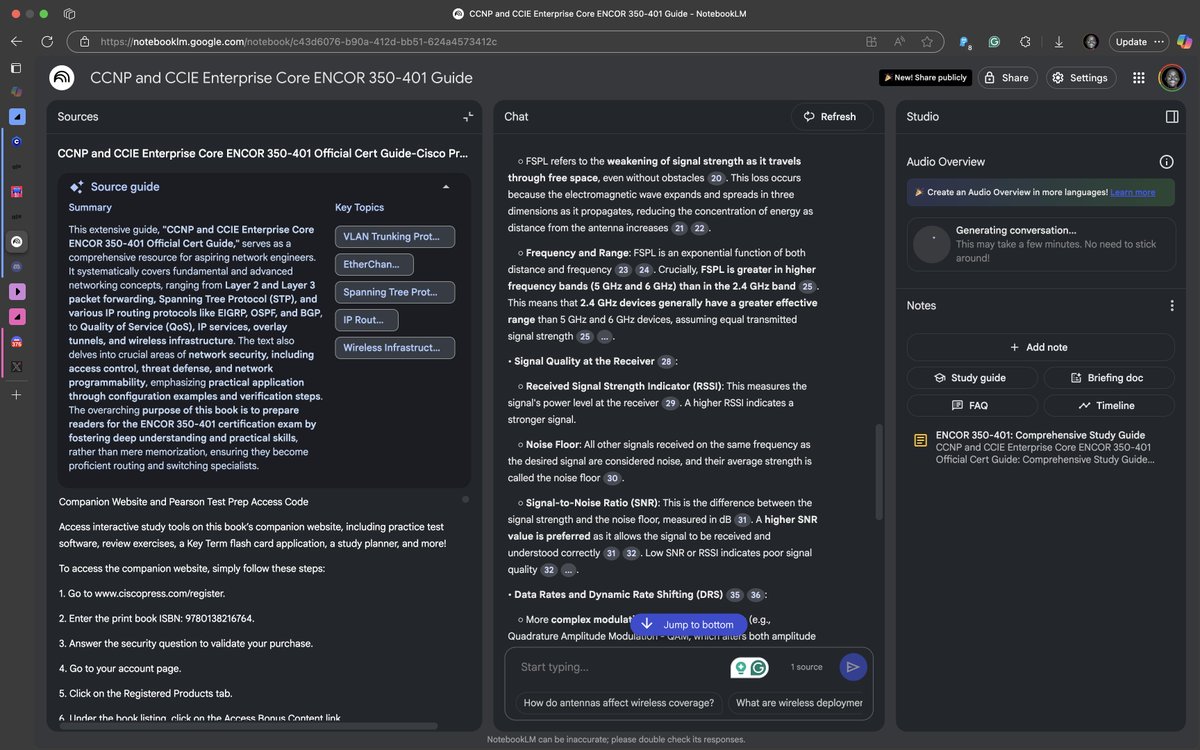Select the VLAN Trunking Prot... key topic
The image size is (1200, 750).
(394, 237)
